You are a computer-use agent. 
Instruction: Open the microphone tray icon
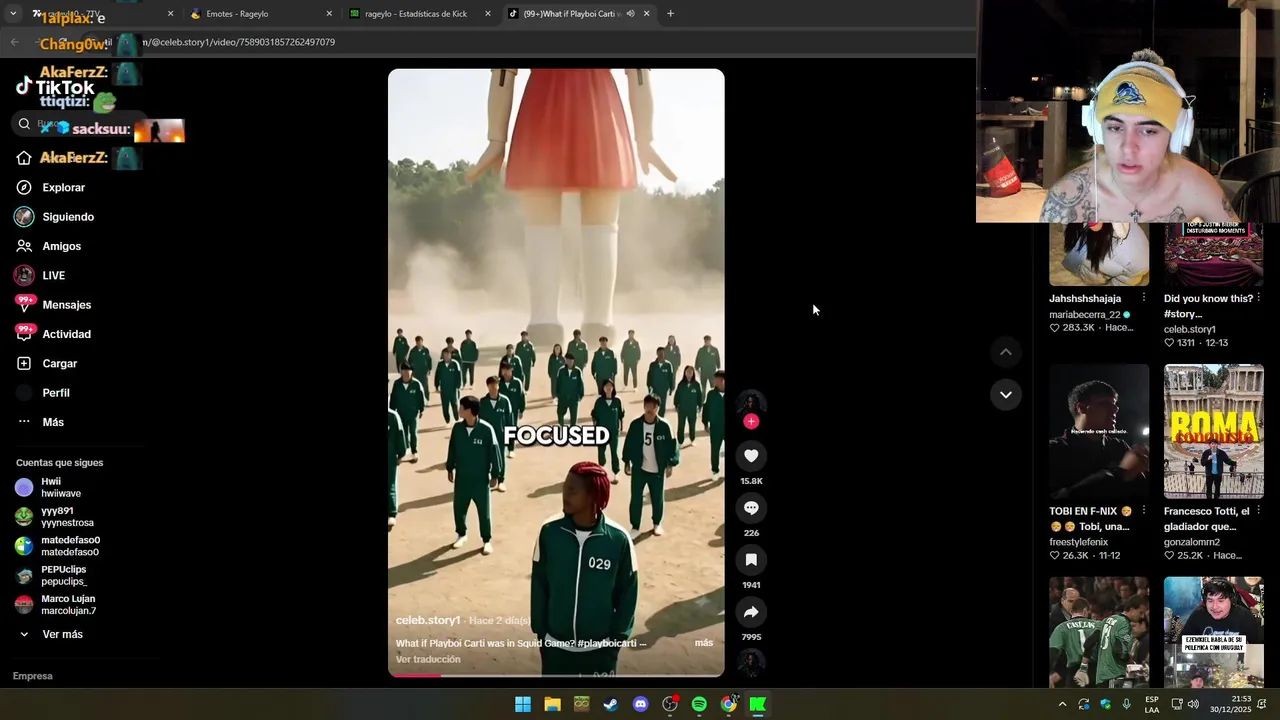point(1127,704)
